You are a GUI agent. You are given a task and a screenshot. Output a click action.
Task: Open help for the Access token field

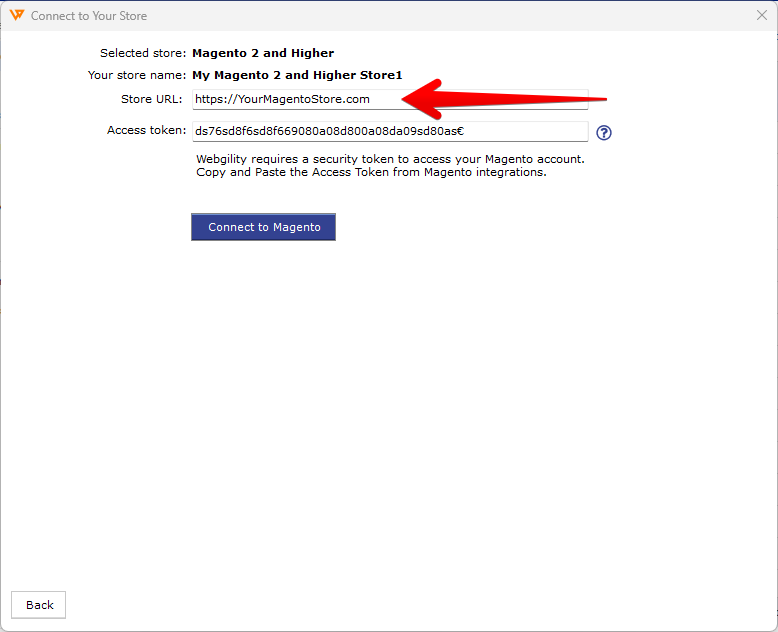[x=603, y=132]
